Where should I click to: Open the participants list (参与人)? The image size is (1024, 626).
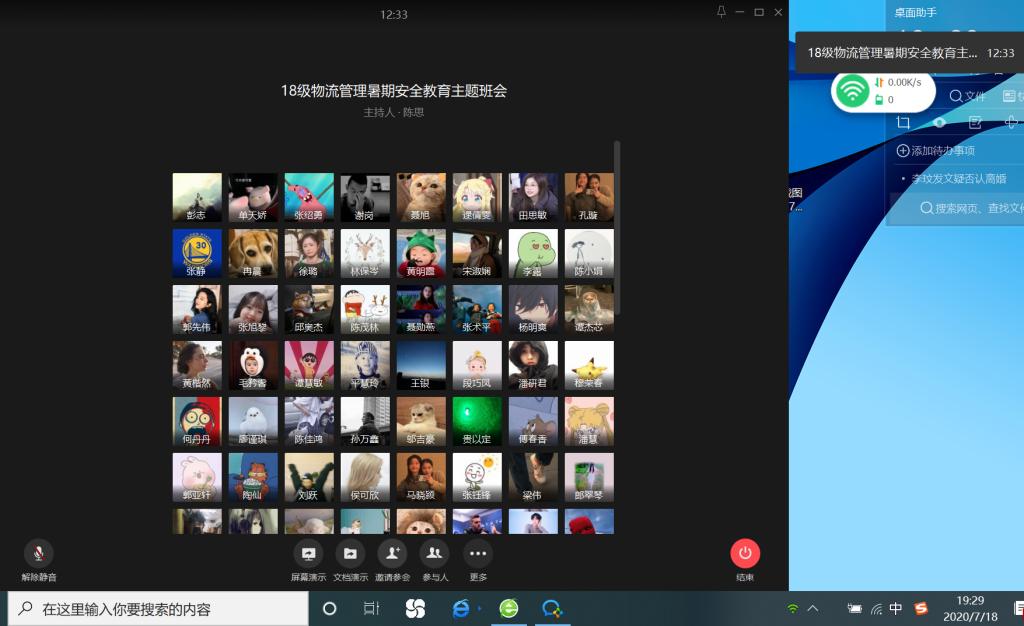[x=434, y=553]
